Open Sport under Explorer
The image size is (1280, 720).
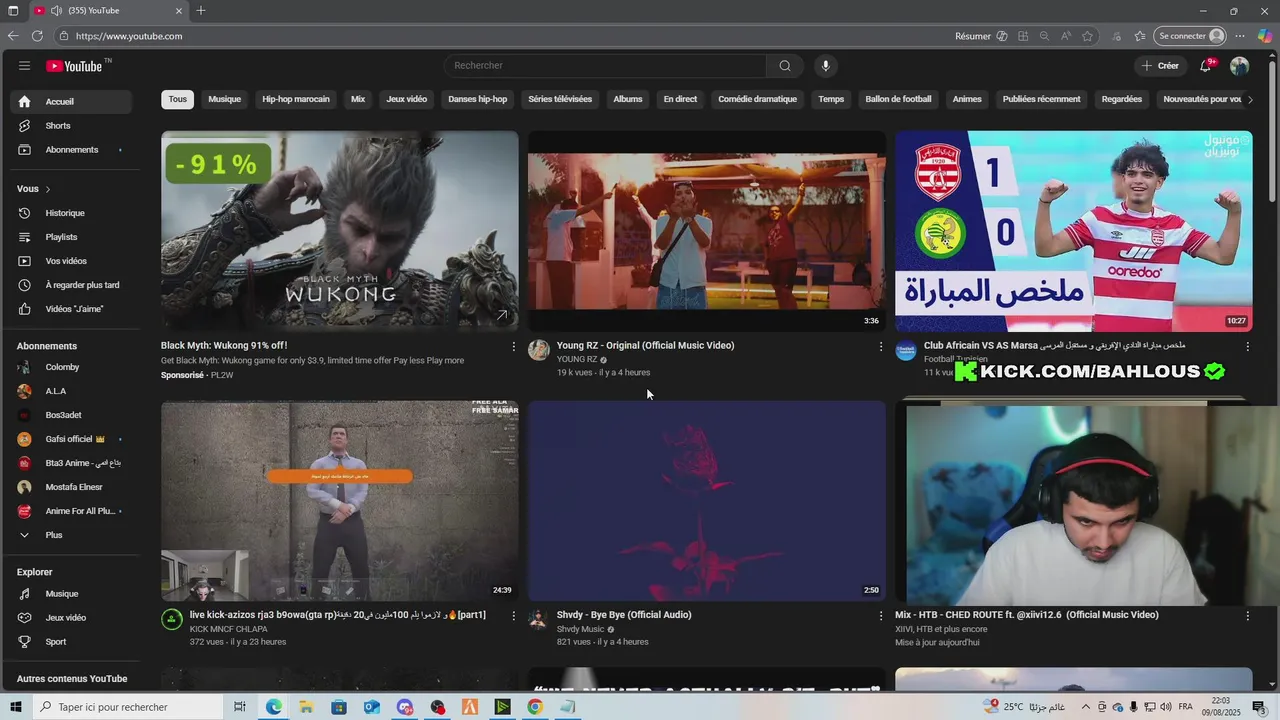coord(71,642)
